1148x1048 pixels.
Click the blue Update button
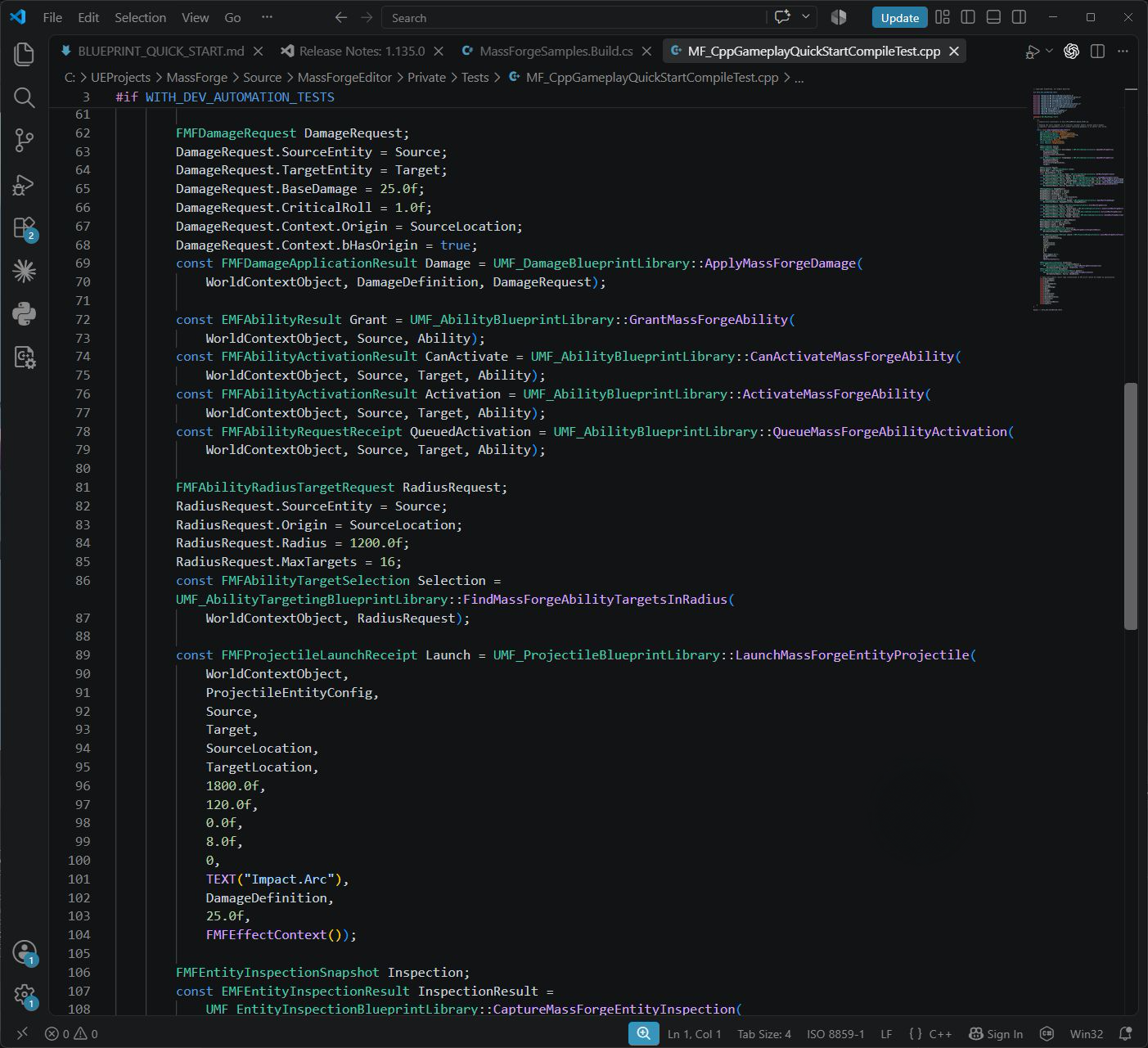tap(900, 17)
